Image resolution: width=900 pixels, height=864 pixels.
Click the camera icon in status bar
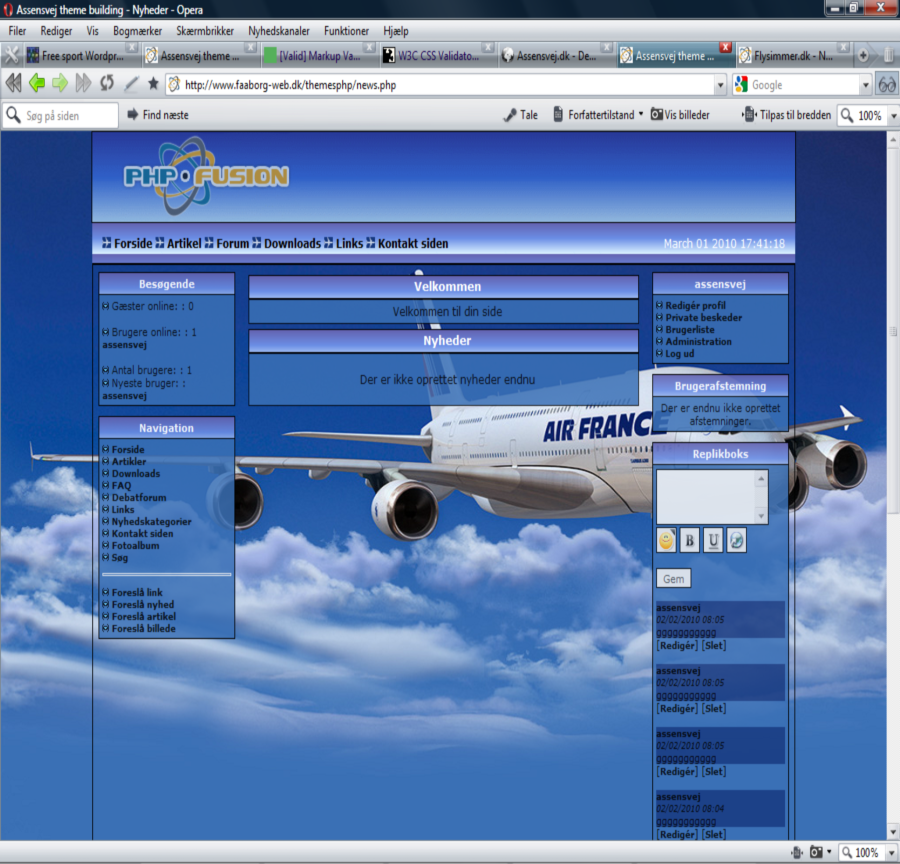[x=816, y=853]
